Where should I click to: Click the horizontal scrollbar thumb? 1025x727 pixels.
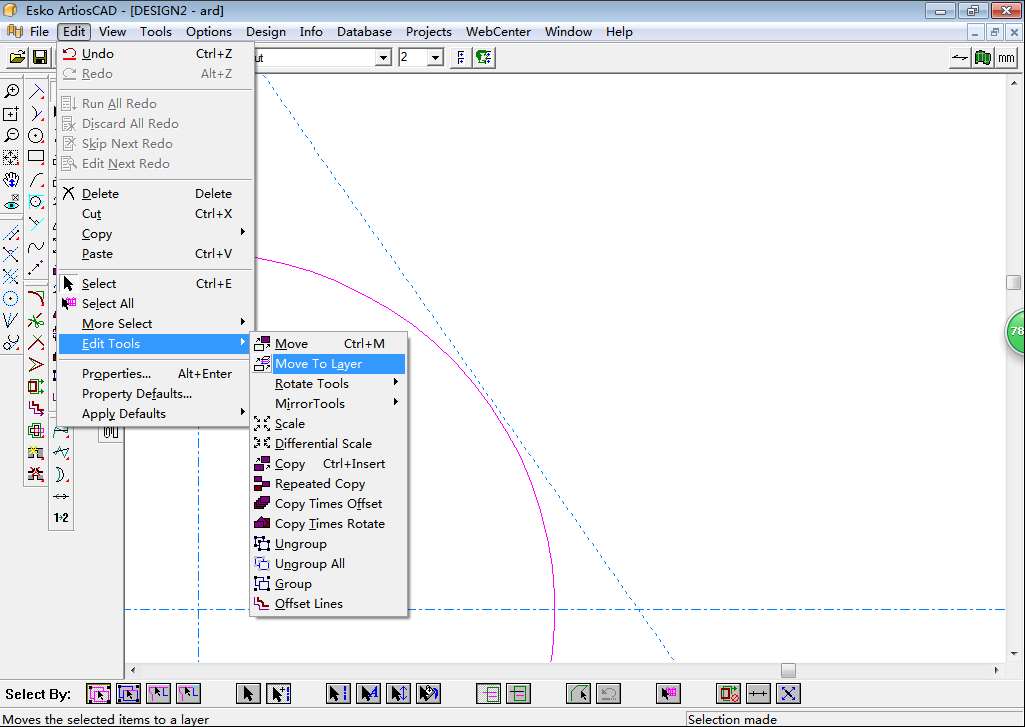pyautogui.click(x=788, y=670)
